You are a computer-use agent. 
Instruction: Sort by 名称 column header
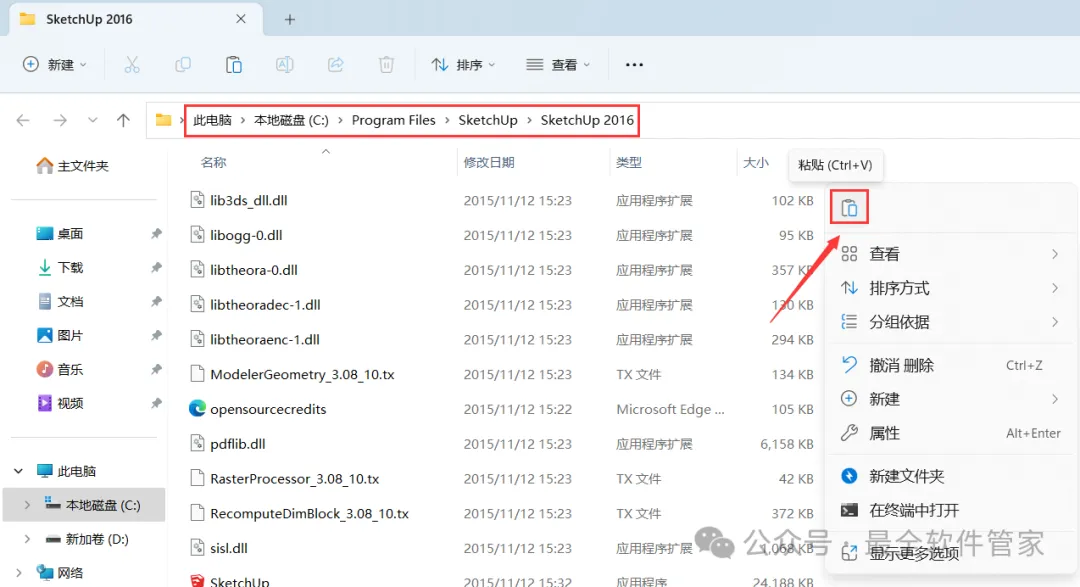[x=214, y=163]
